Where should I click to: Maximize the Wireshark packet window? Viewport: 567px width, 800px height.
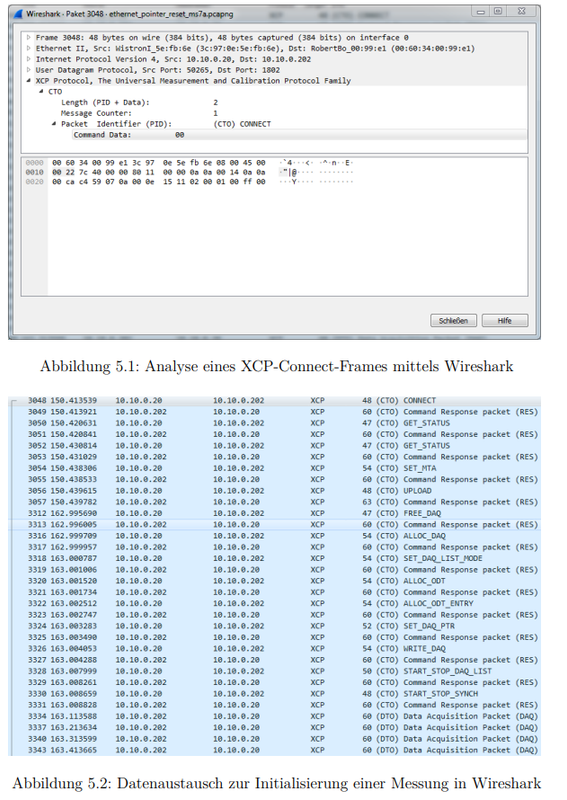498,11
